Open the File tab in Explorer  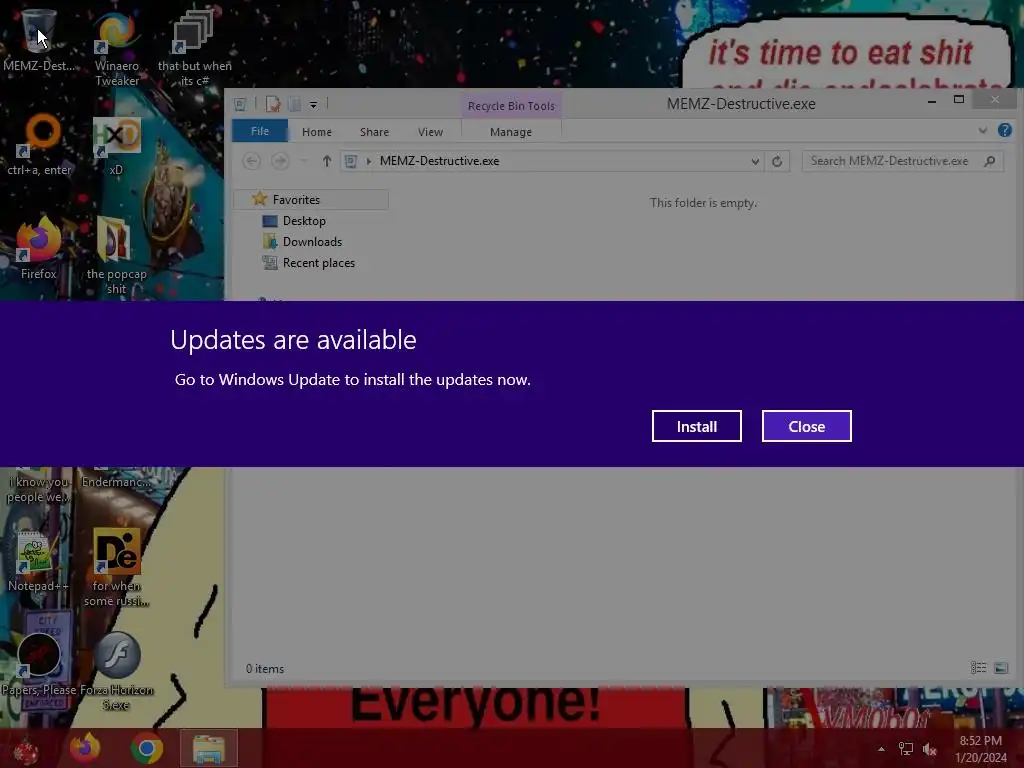pyautogui.click(x=260, y=131)
